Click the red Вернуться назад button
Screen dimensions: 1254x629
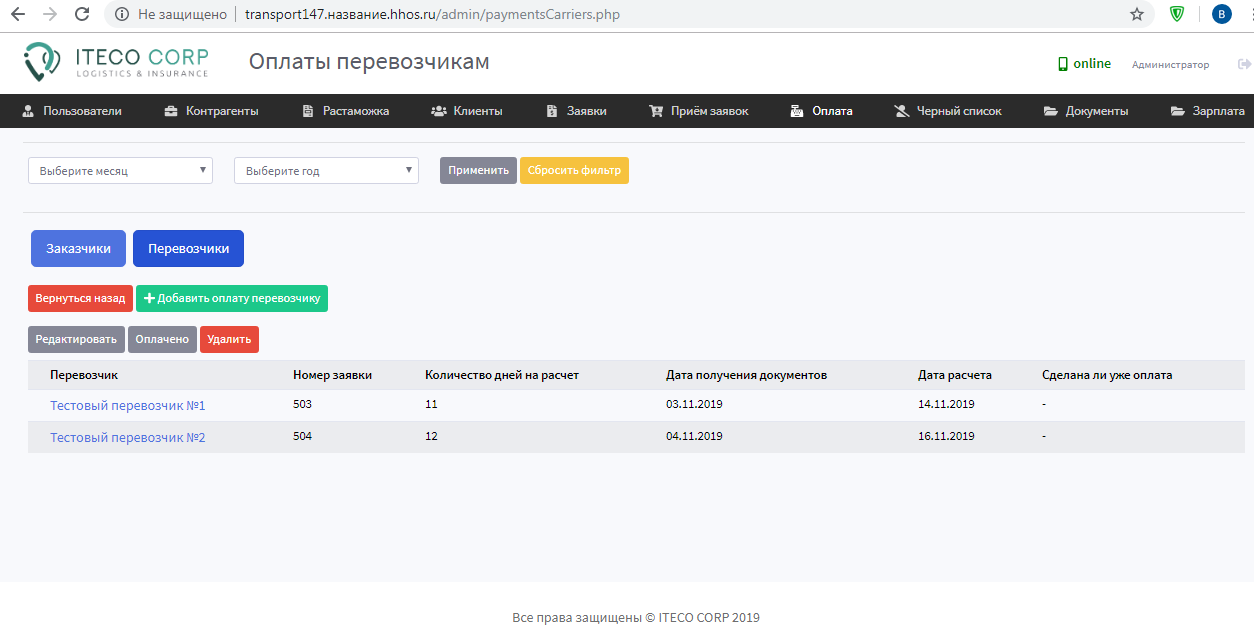pos(80,298)
